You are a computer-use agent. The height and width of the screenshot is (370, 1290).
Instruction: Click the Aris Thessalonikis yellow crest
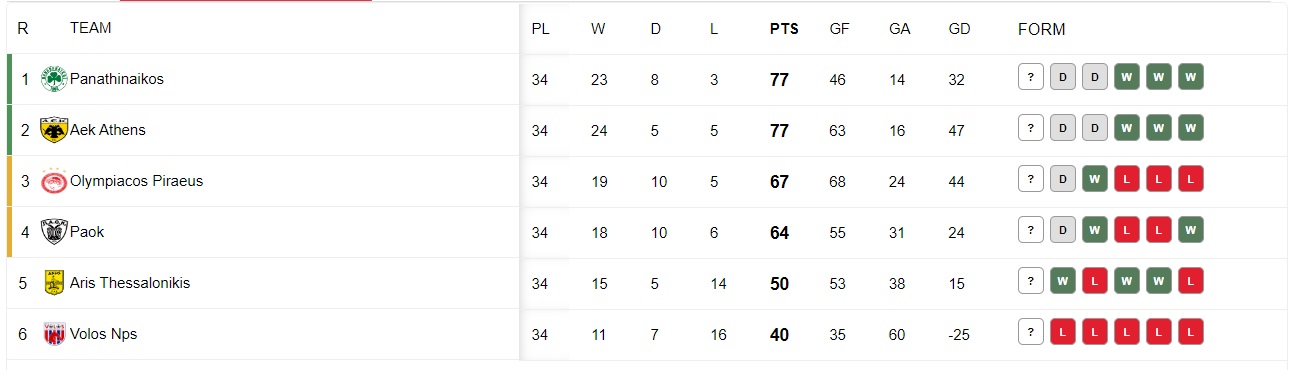click(x=53, y=283)
